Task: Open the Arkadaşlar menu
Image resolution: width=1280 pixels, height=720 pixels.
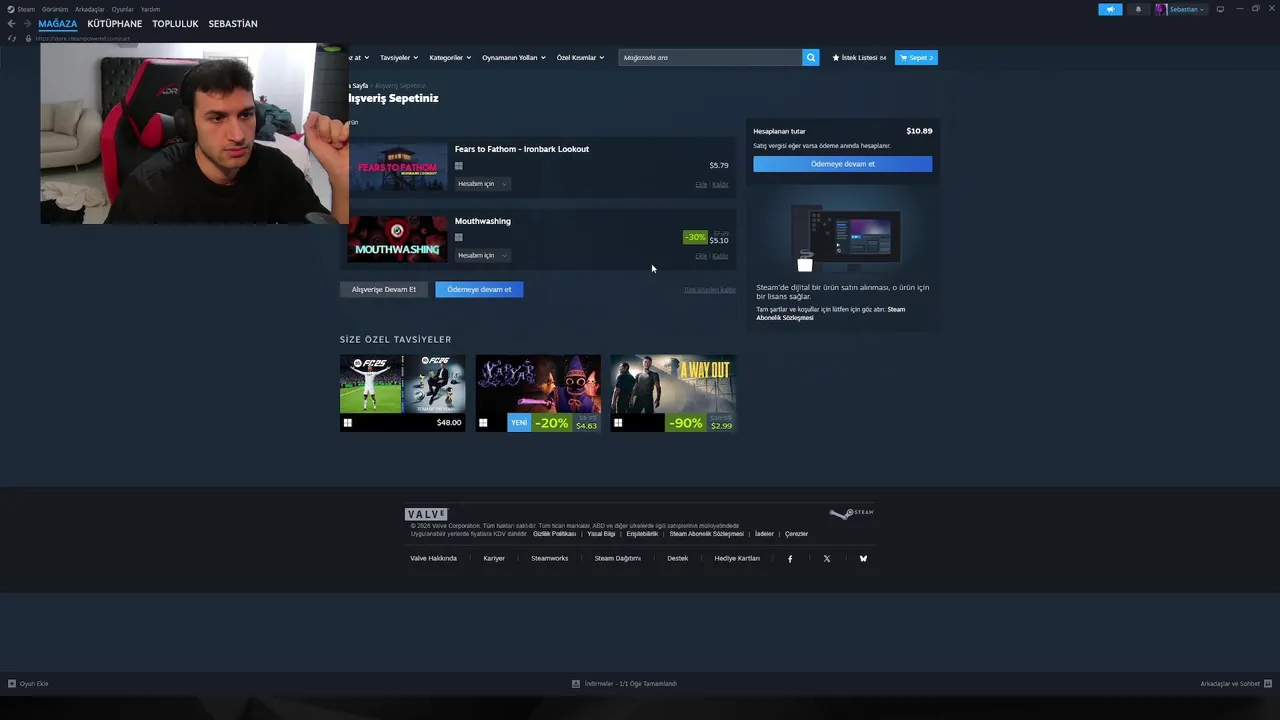Action: pyautogui.click(x=90, y=9)
